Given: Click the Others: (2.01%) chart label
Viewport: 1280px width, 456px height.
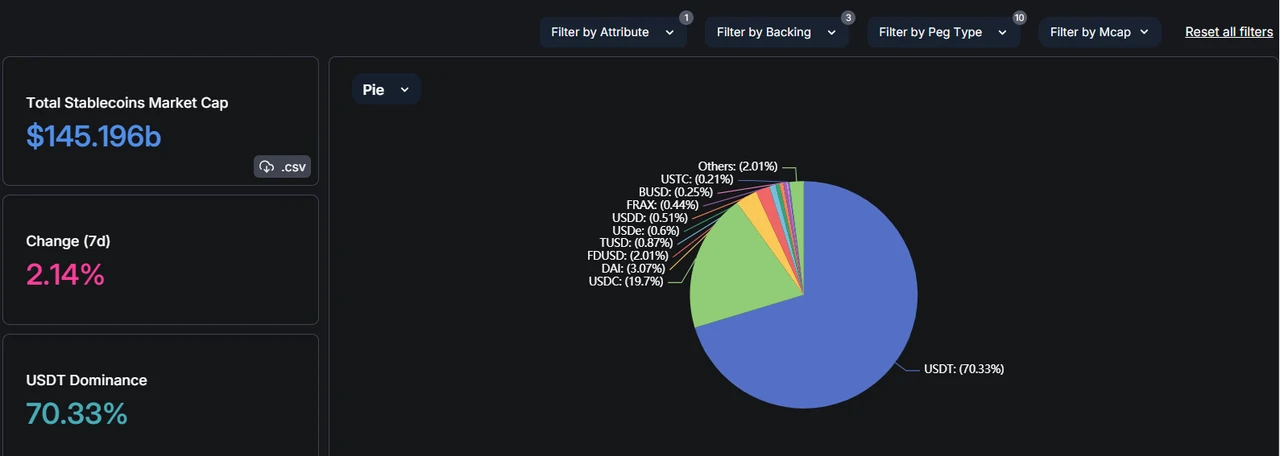Looking at the screenshot, I should click(737, 166).
